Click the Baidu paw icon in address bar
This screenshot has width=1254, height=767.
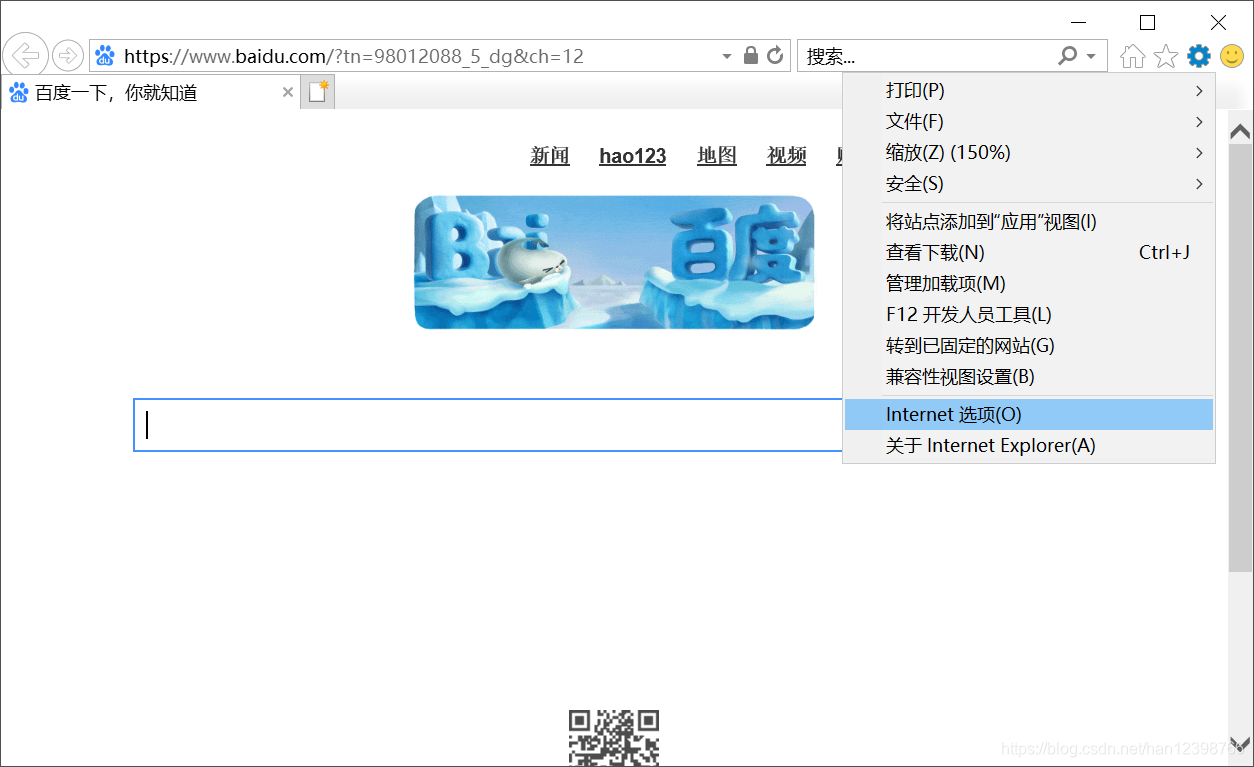105,56
